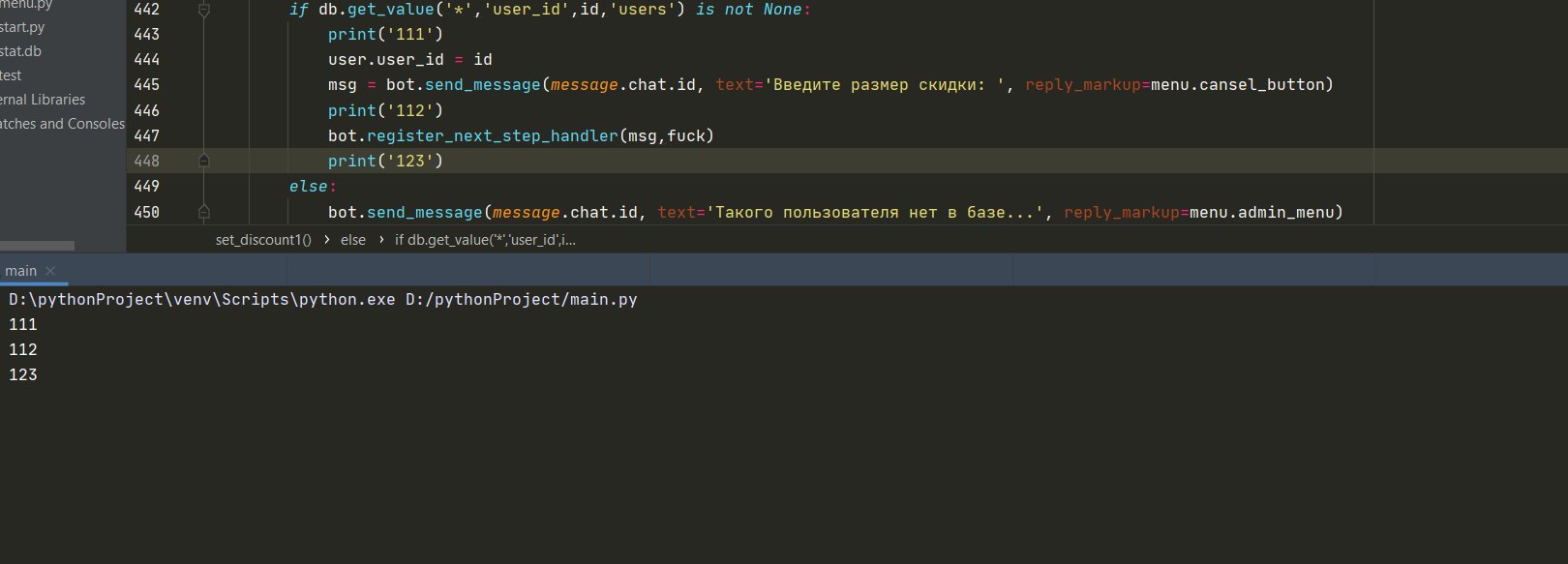
Task: Open stat.db in project tree
Action: click(20, 51)
